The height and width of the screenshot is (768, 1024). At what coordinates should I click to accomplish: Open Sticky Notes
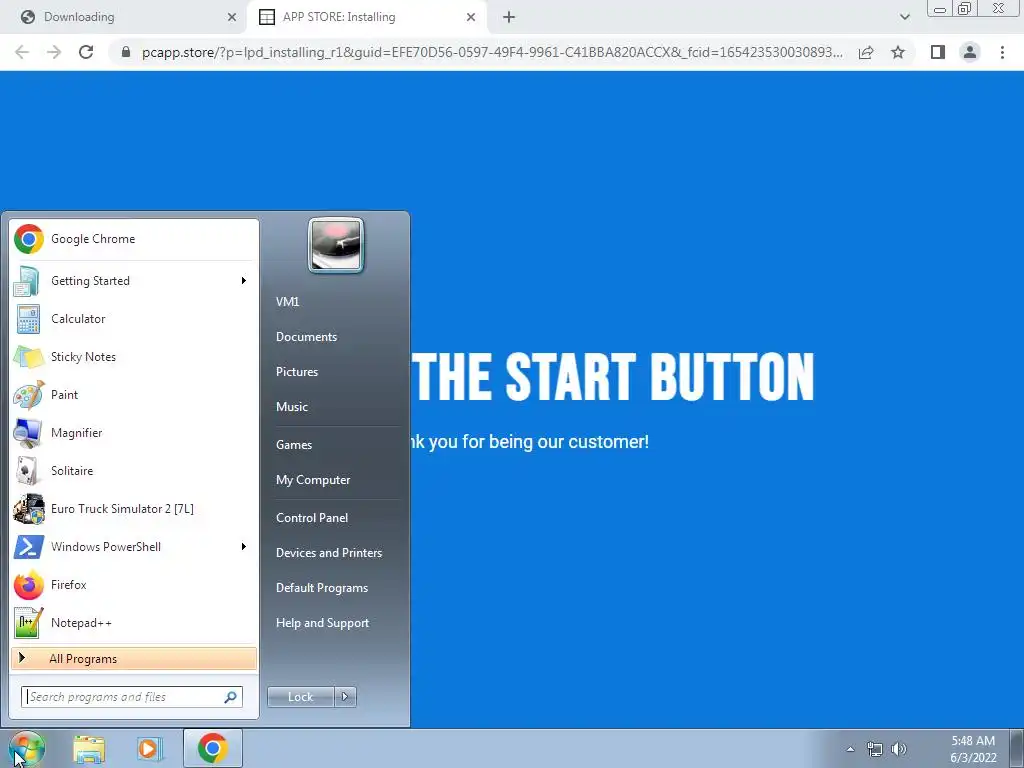tap(134, 357)
